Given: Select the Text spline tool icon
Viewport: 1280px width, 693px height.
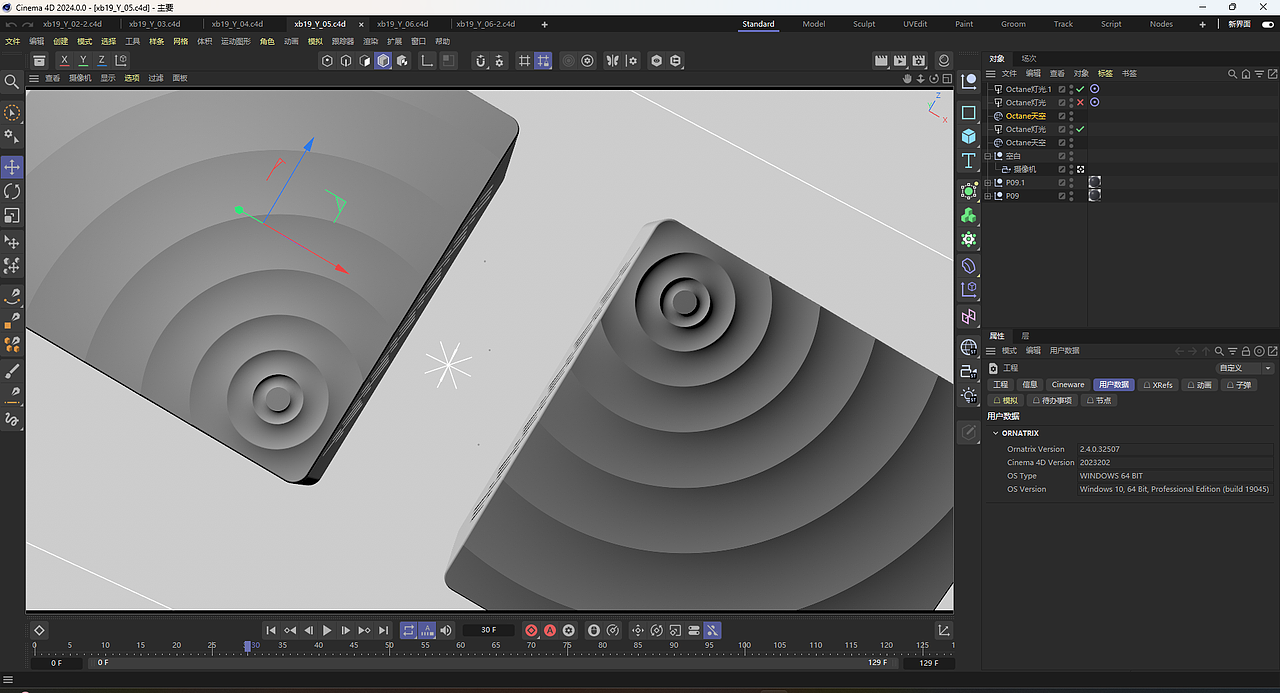Looking at the screenshot, I should click(x=968, y=161).
